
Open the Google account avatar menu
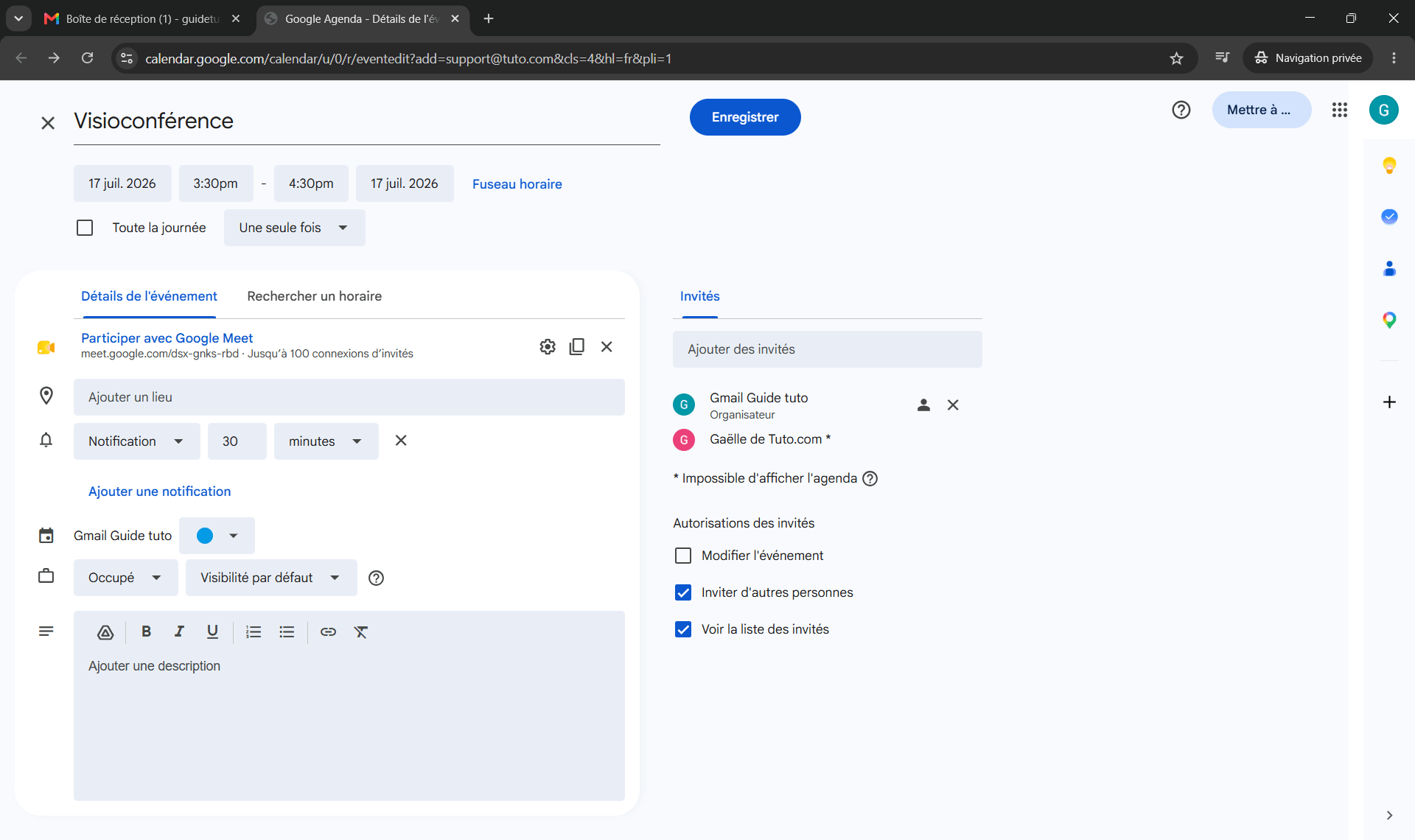(x=1384, y=110)
